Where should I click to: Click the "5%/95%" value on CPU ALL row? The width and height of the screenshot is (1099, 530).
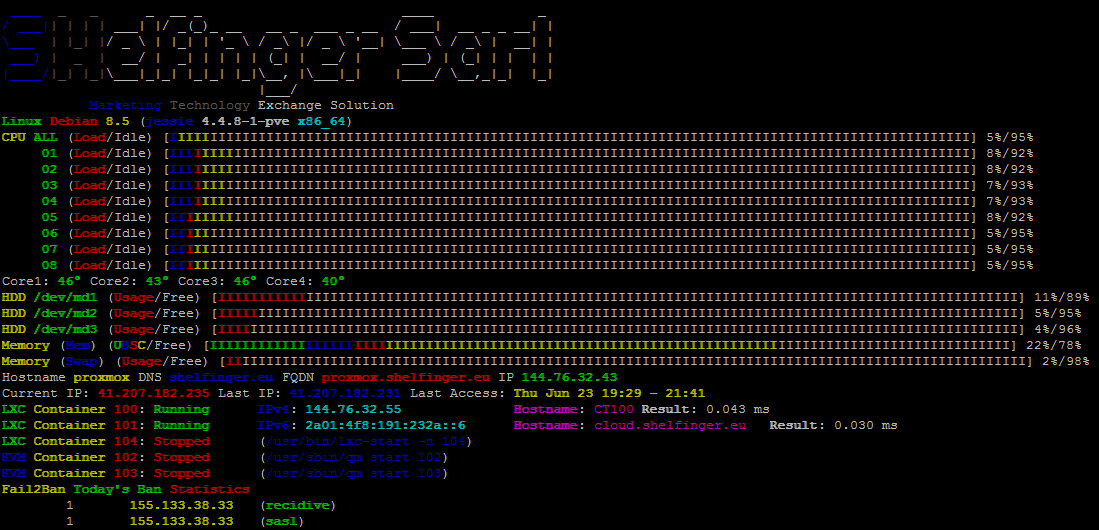coord(1009,137)
